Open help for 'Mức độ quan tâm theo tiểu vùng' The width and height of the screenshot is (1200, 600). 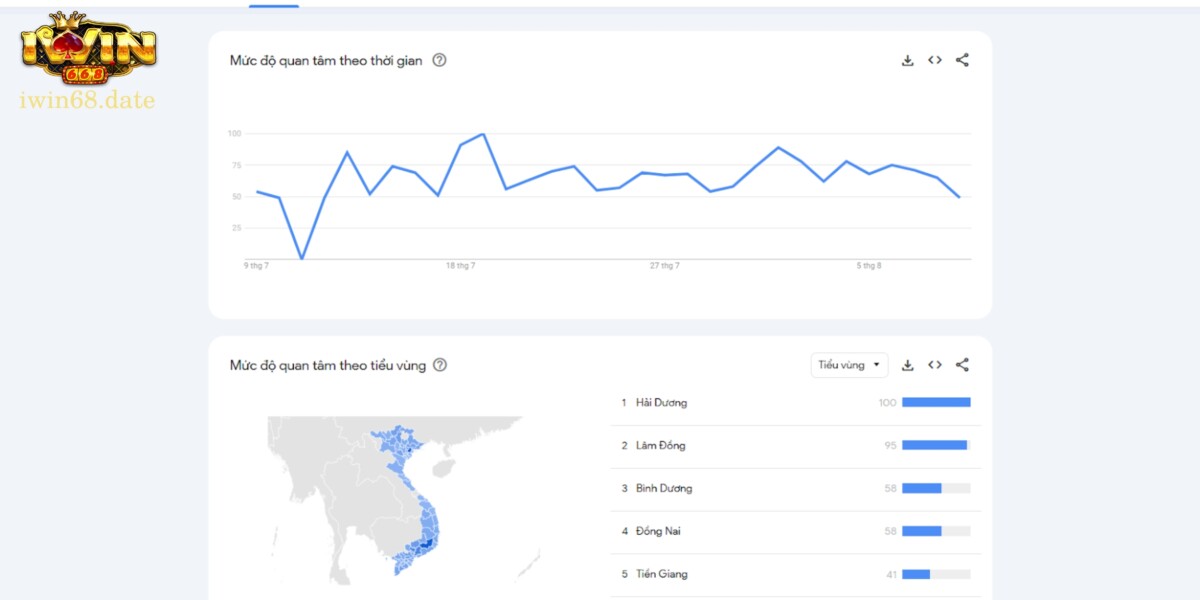click(x=440, y=365)
